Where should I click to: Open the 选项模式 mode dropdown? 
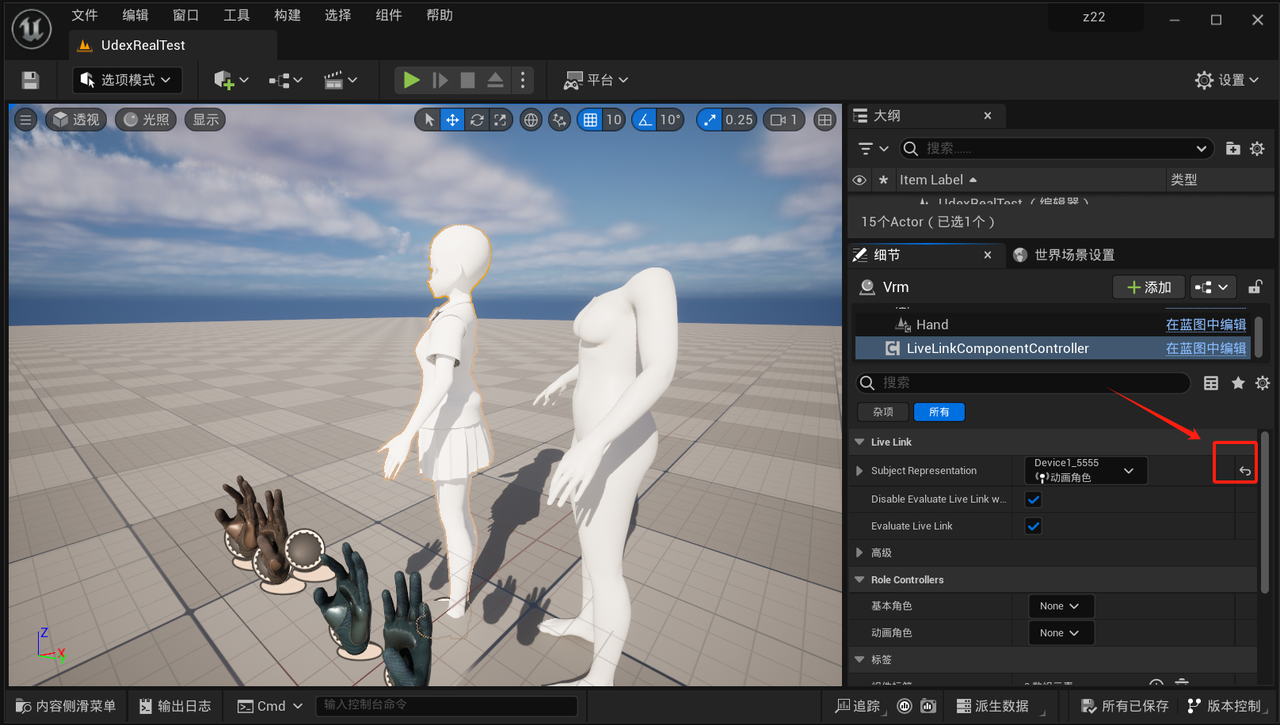127,80
